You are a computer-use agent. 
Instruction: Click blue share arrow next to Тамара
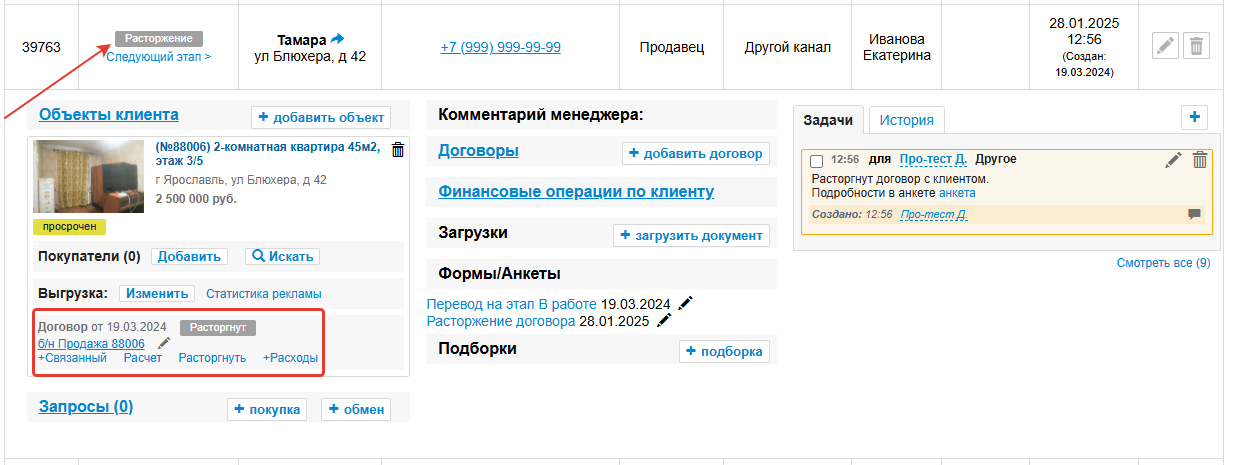337,39
